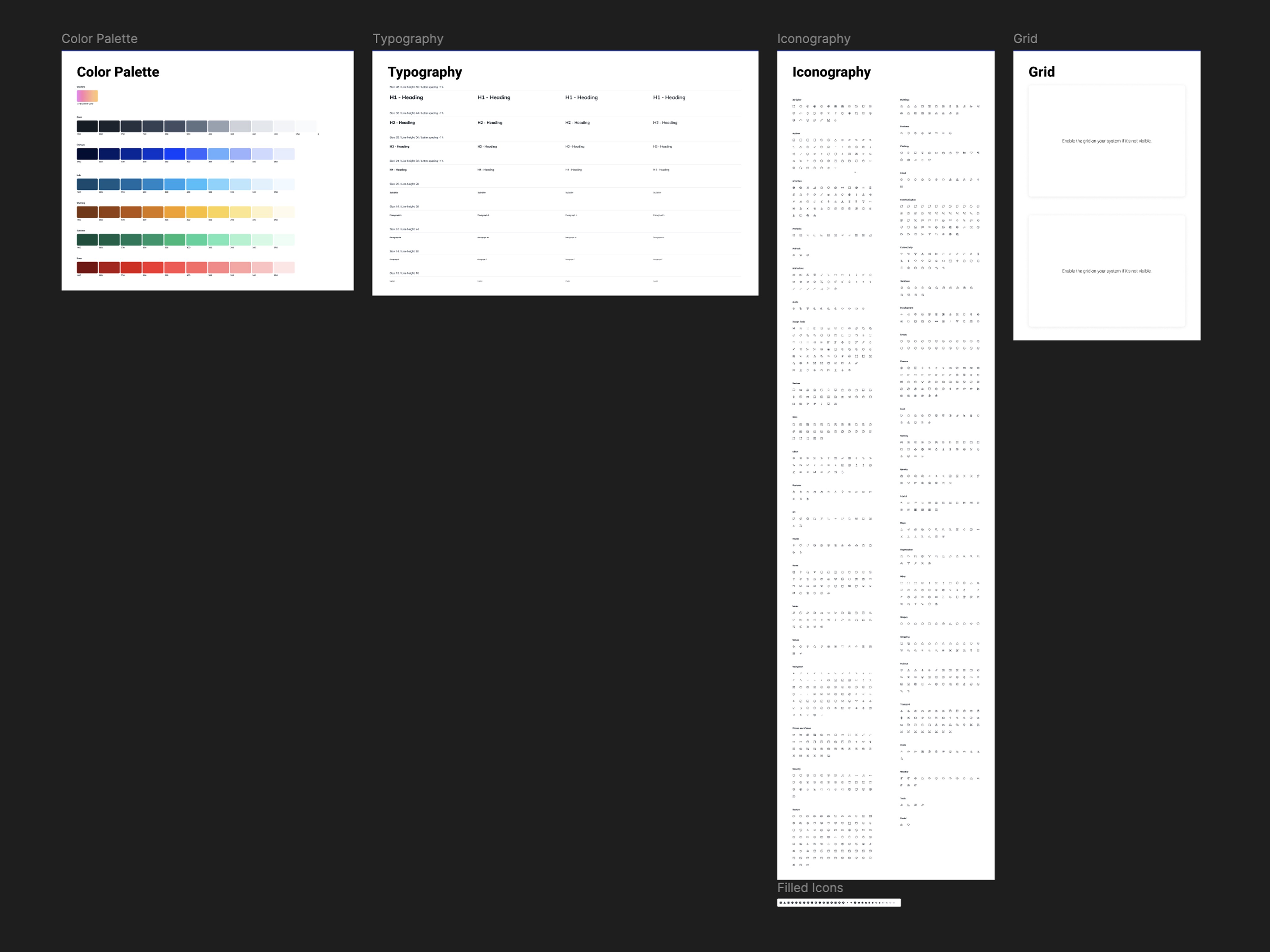
Task: Click first icon in Analytics section
Action: click(x=794, y=235)
